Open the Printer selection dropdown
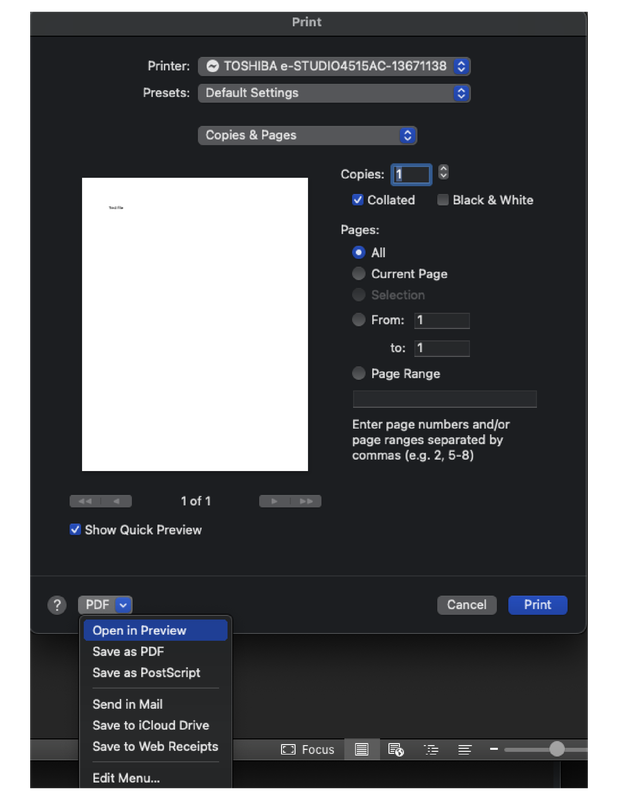Screen dimensions: 618x800 tap(334, 66)
